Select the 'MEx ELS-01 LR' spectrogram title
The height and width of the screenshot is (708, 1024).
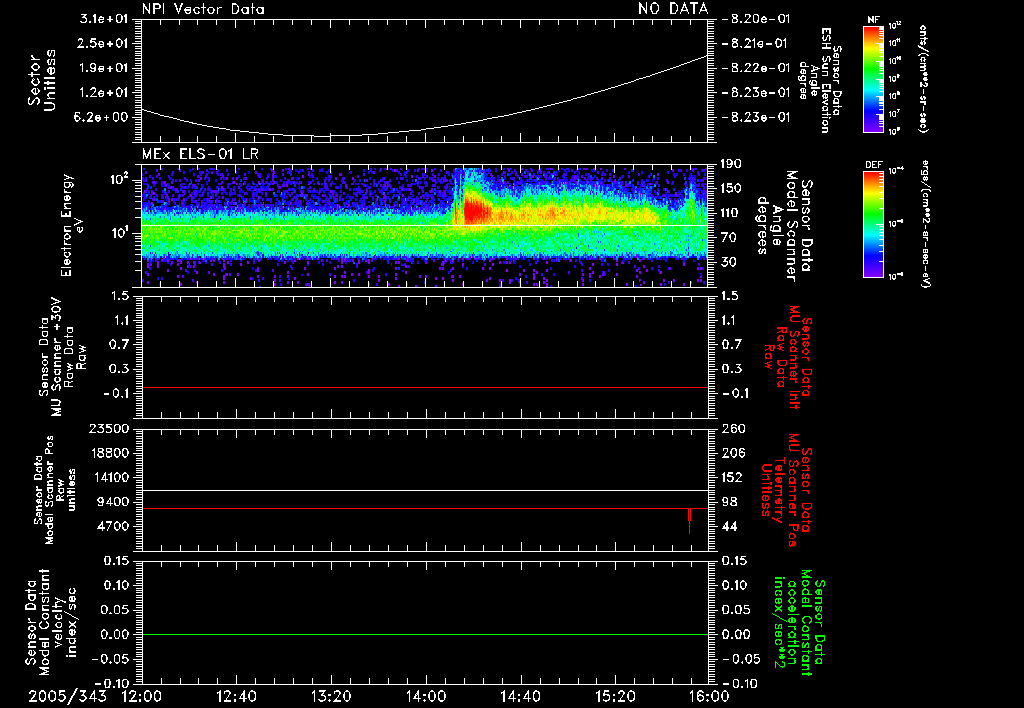[200, 154]
